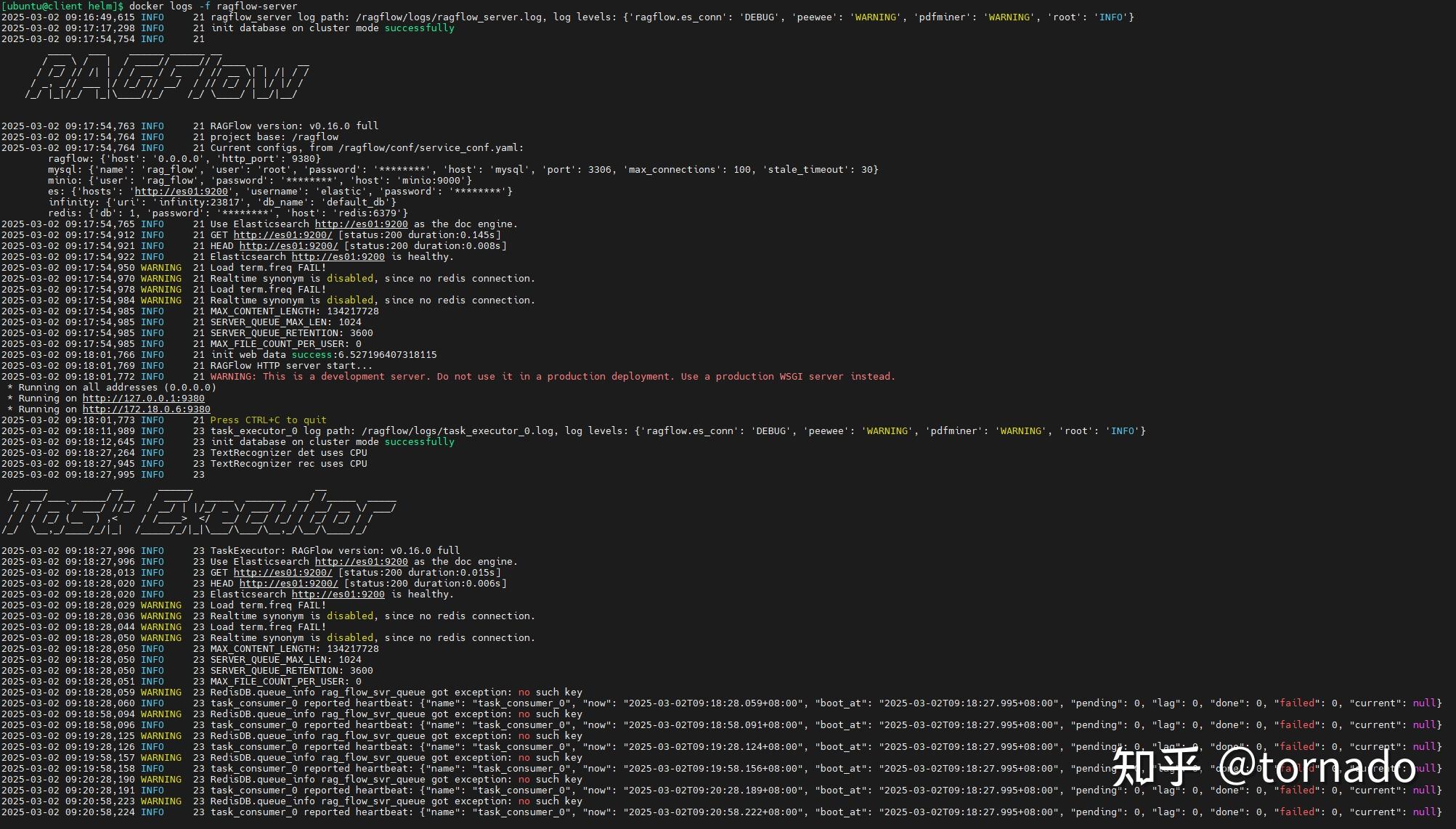Click the 'Press CTRL+C to quit' text

268,420
